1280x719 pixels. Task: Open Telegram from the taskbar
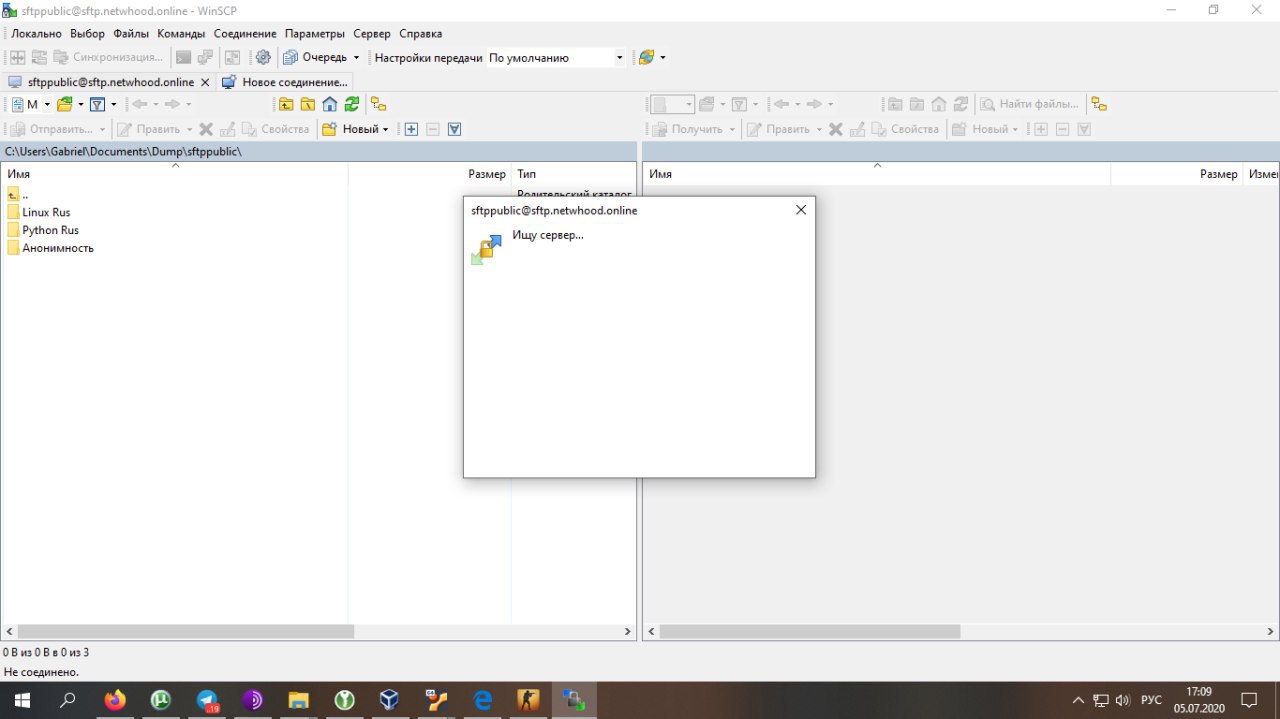[x=207, y=700]
